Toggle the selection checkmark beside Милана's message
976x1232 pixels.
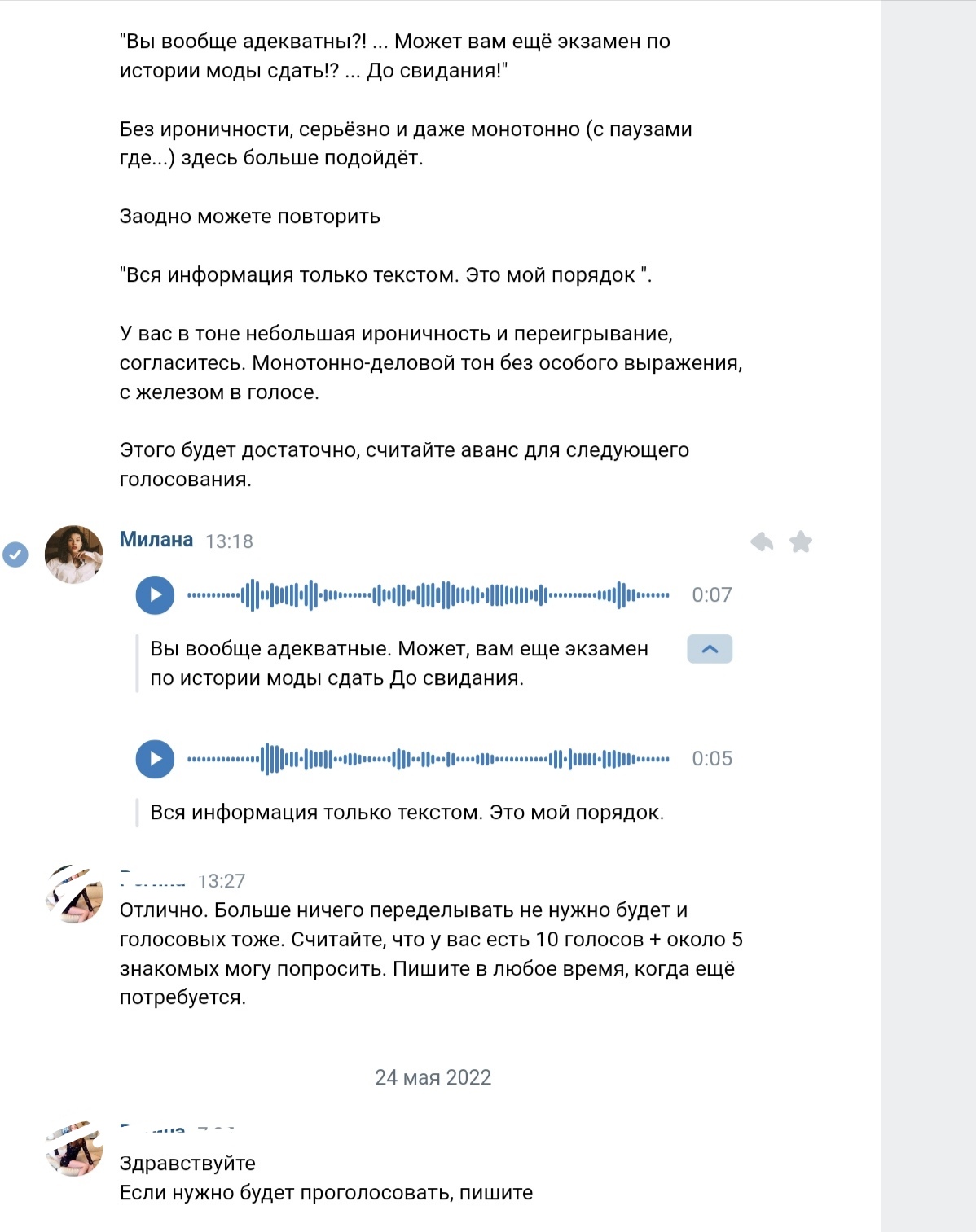click(15, 555)
